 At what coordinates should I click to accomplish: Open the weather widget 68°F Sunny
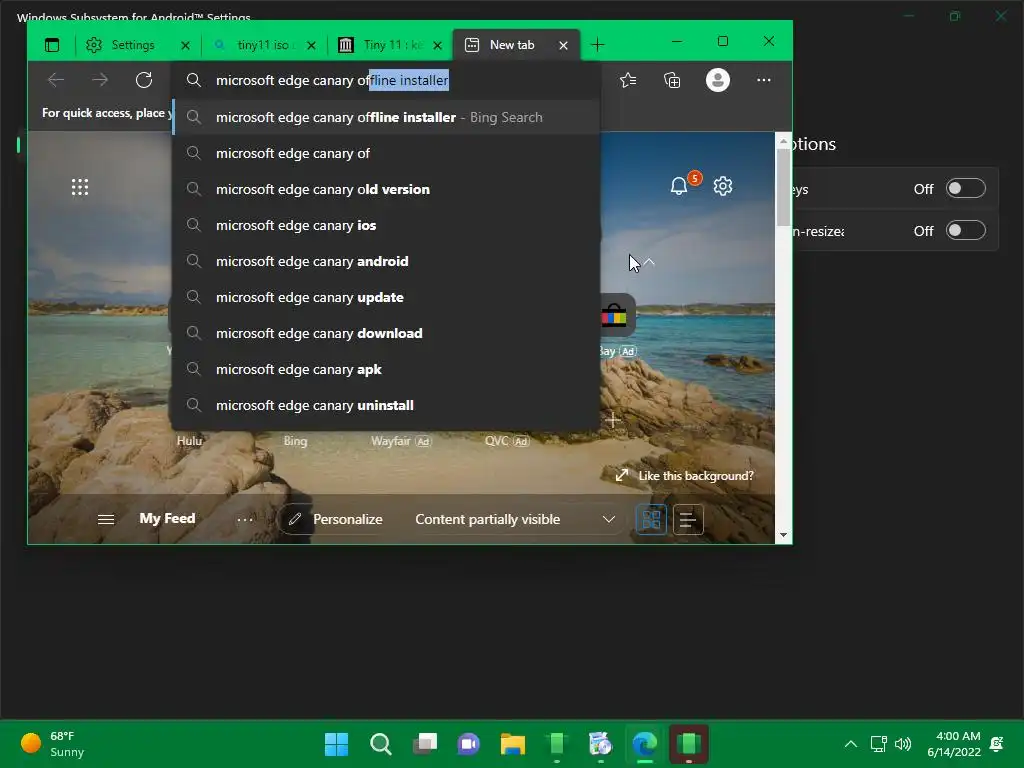pyautogui.click(x=54, y=744)
